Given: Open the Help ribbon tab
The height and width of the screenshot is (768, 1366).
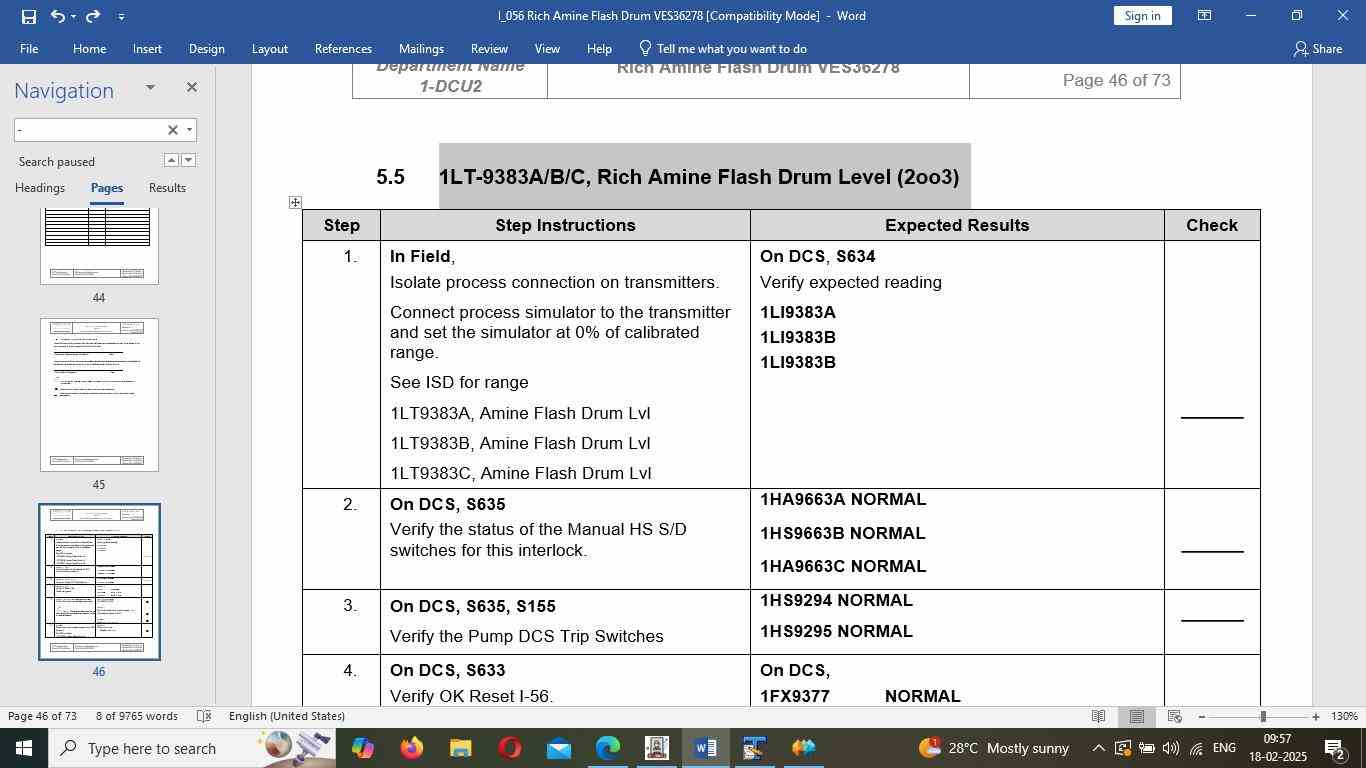Looking at the screenshot, I should [x=599, y=48].
